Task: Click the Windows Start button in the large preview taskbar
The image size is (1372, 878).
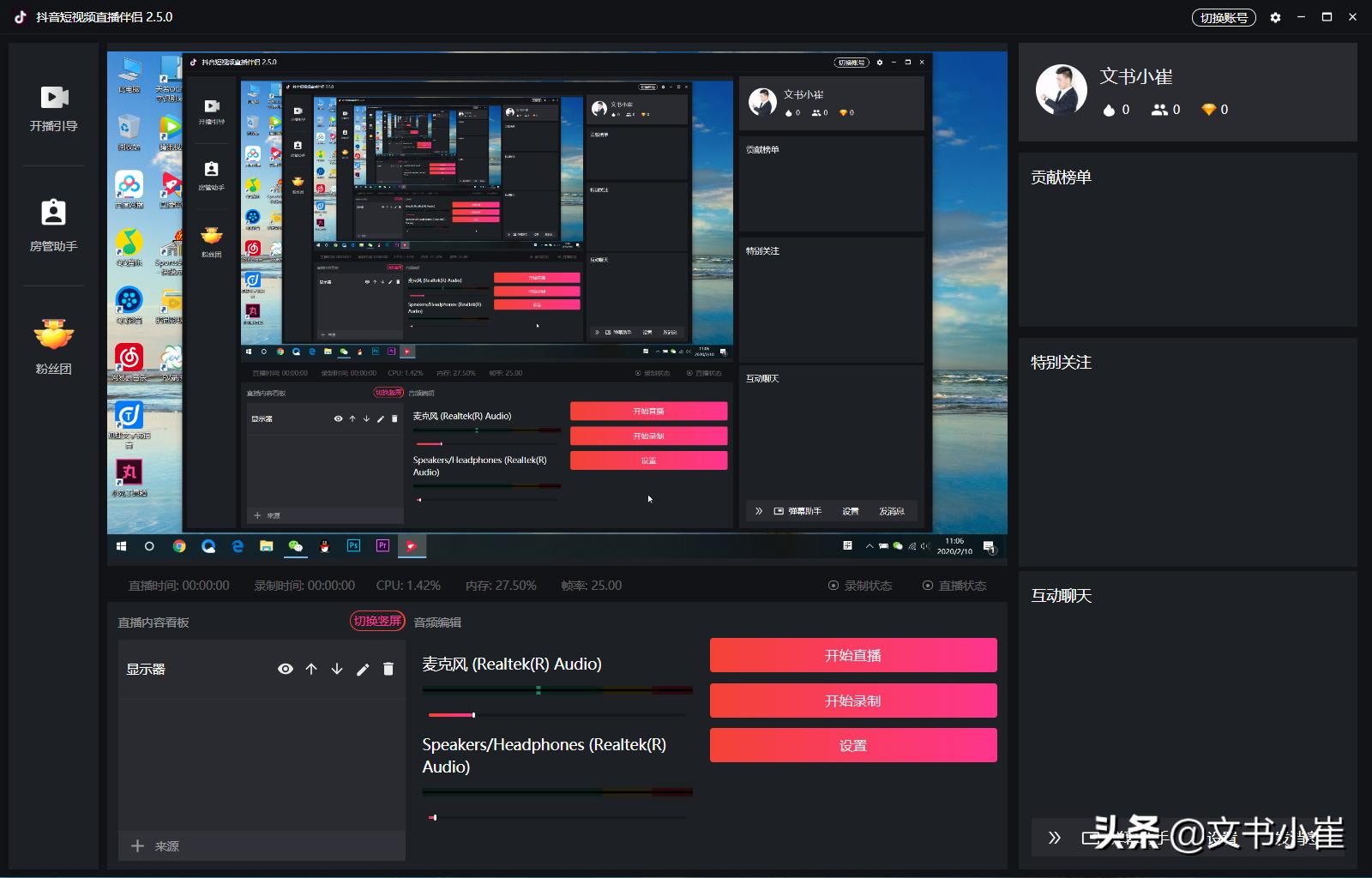Action: coord(121,546)
